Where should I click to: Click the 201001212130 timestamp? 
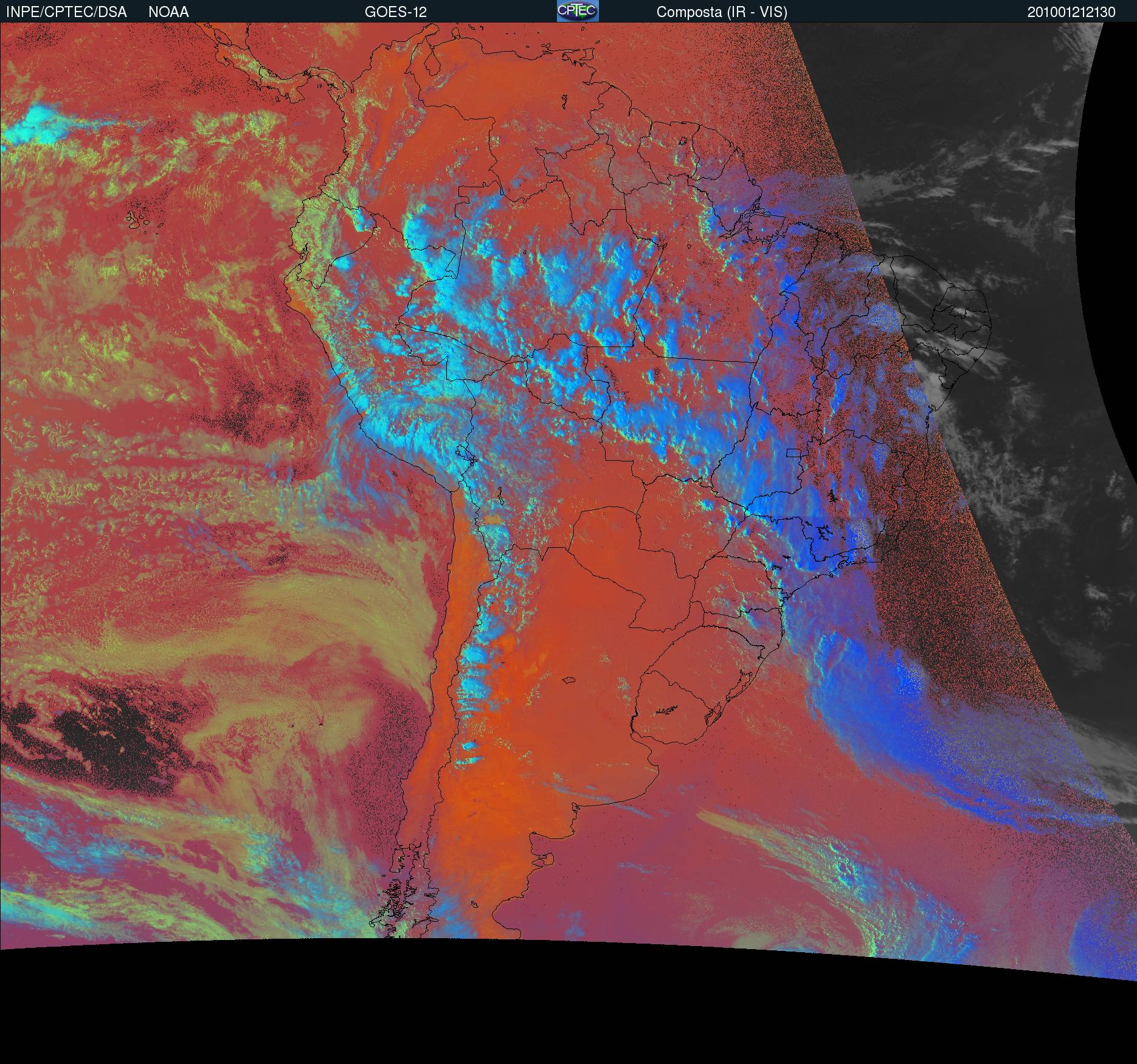point(1071,12)
